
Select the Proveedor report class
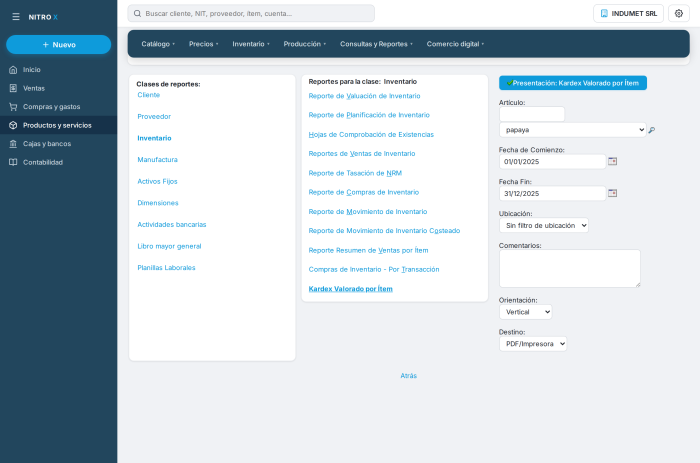pos(154,116)
